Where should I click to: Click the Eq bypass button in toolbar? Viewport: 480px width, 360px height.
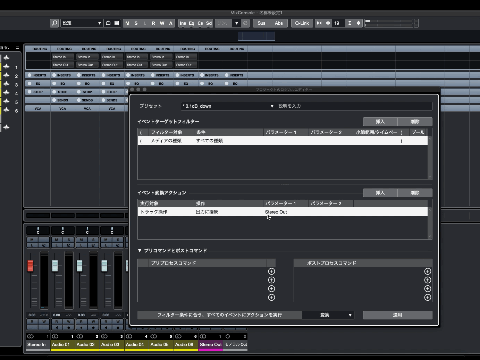(x=191, y=23)
